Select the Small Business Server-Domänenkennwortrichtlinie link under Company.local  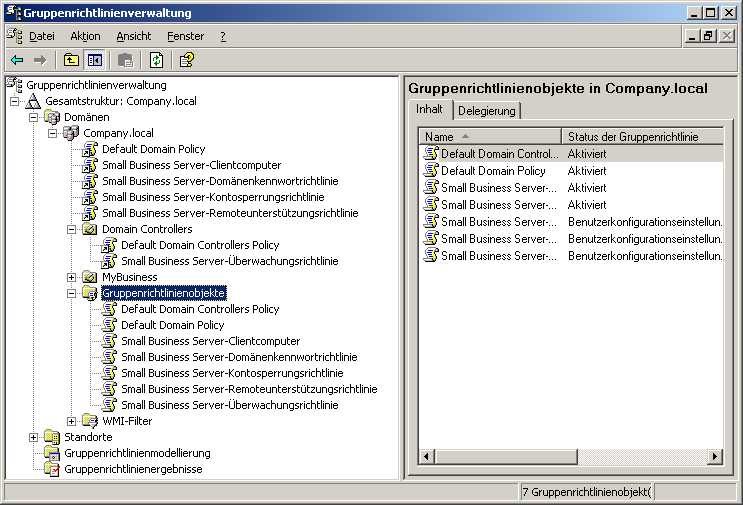click(x=220, y=181)
